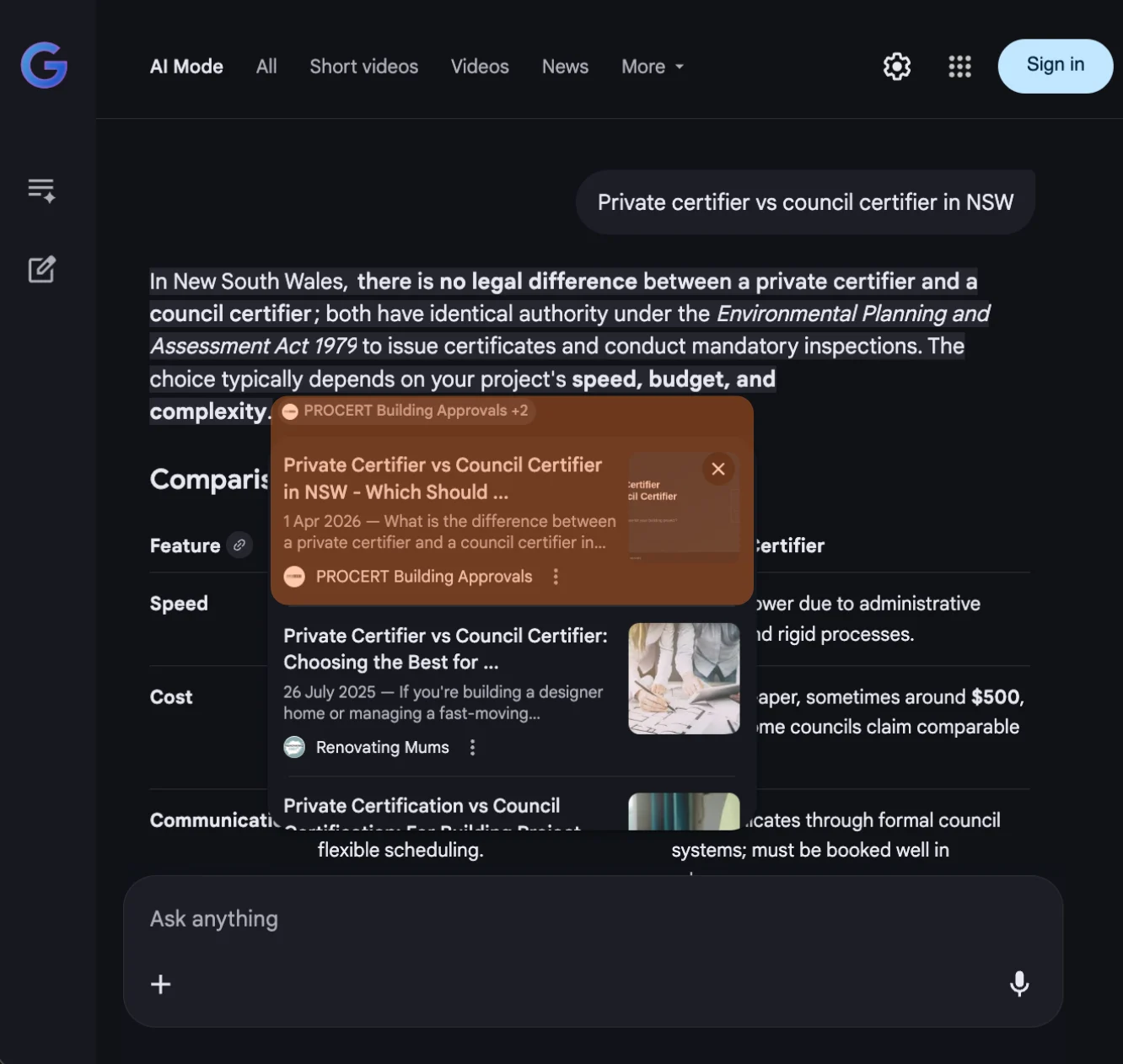
Task: Click the PROCERT Building Approvals favicon
Action: [294, 577]
